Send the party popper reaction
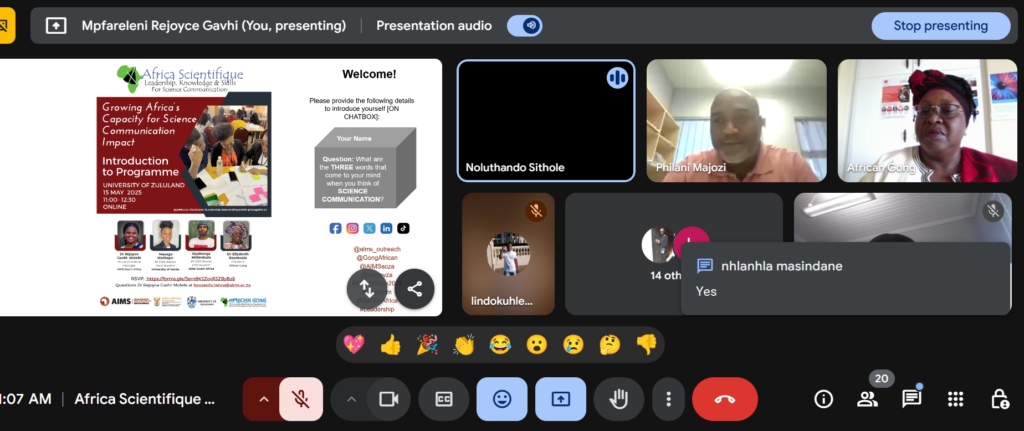The height and width of the screenshot is (431, 1024). click(x=427, y=344)
